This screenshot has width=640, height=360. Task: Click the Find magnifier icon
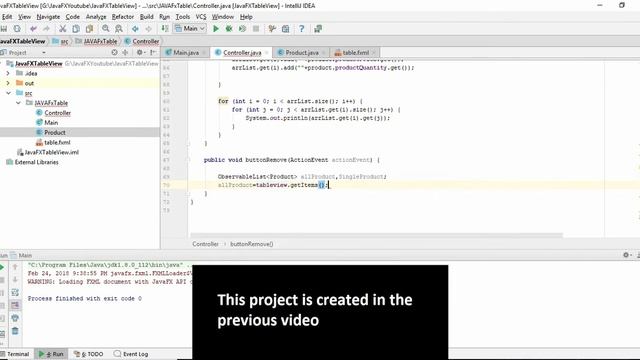click(x=106, y=29)
